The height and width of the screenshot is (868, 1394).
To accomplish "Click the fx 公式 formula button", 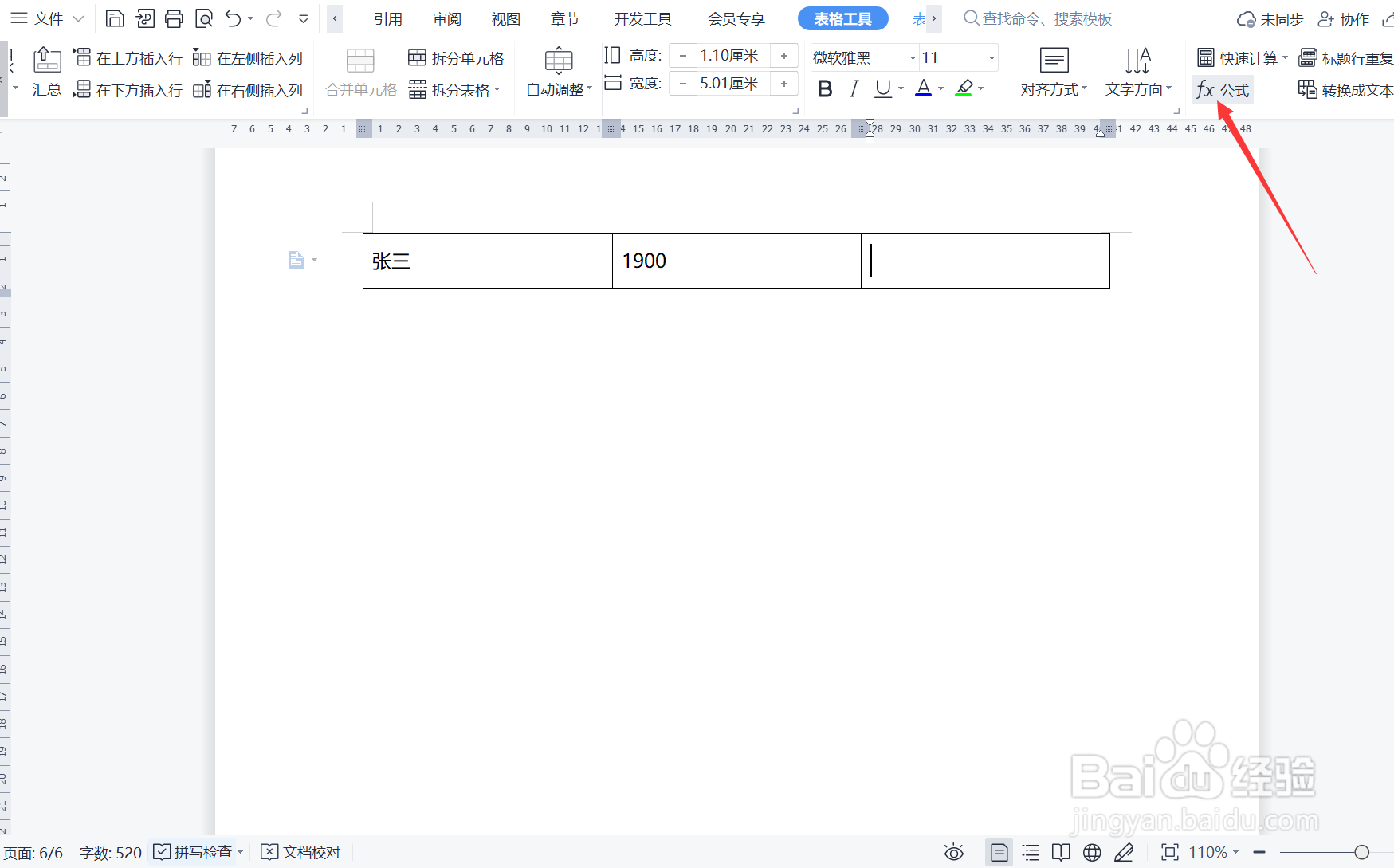I will tap(1223, 90).
